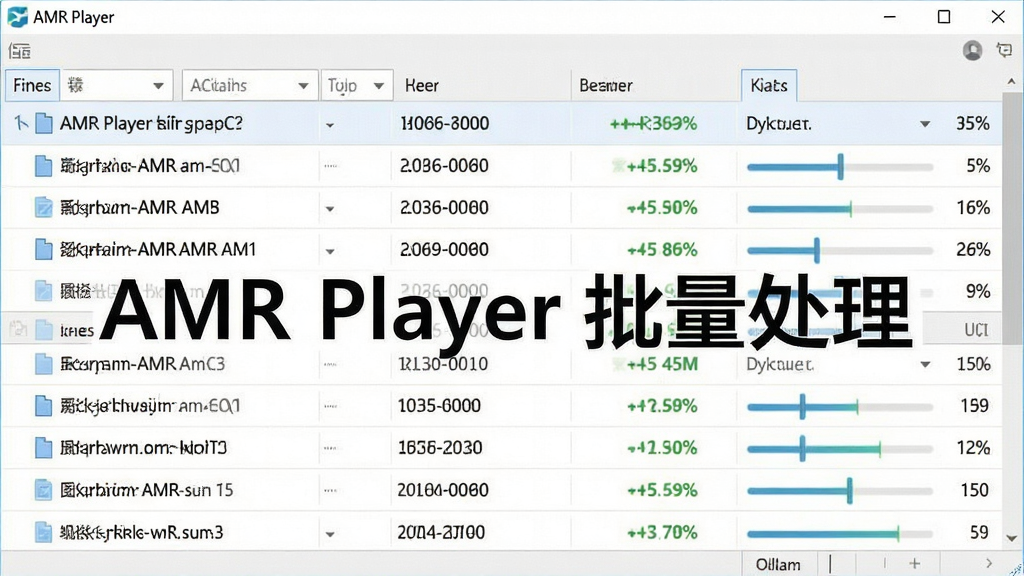1024x576 pixels.
Task: Select the +45.59% value in am-S00 row
Action: coord(662,166)
